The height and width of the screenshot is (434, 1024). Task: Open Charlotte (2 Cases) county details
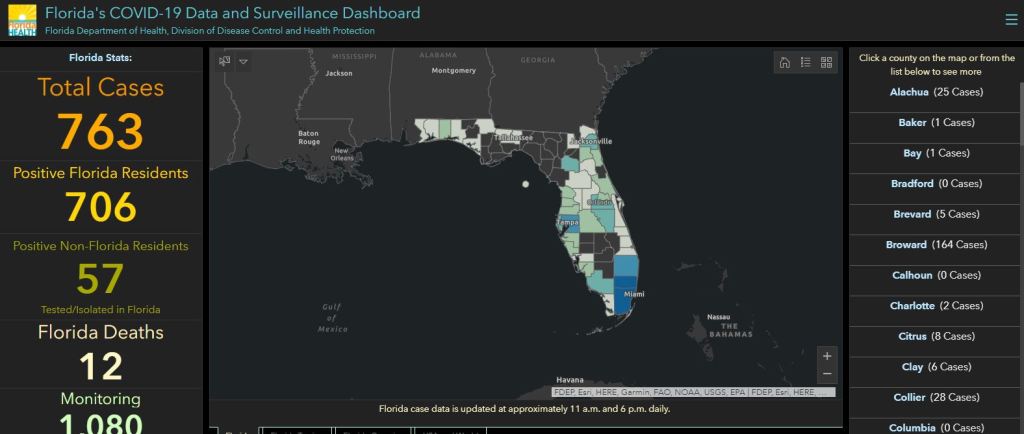936,306
